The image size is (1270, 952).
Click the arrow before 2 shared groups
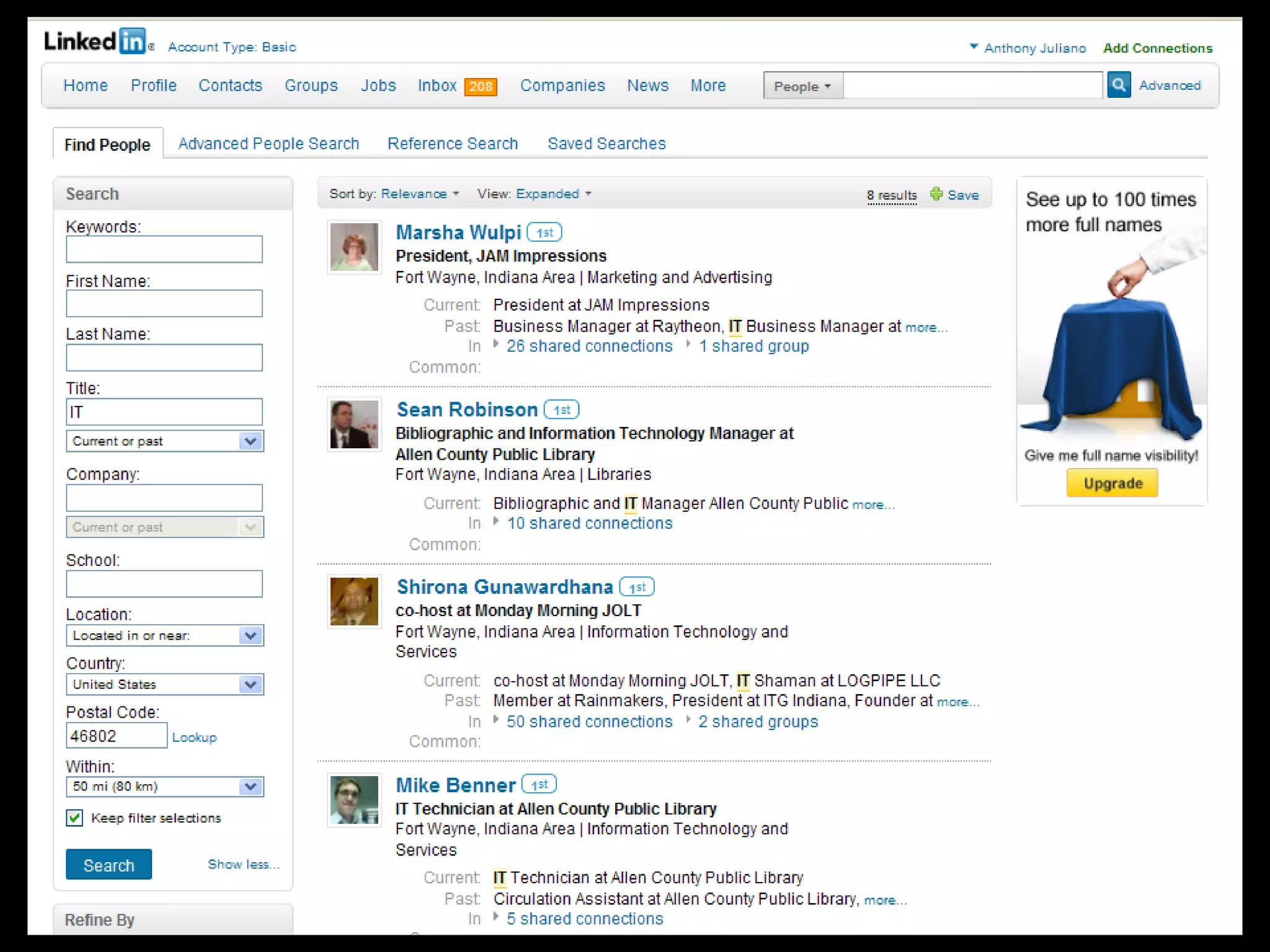click(688, 720)
